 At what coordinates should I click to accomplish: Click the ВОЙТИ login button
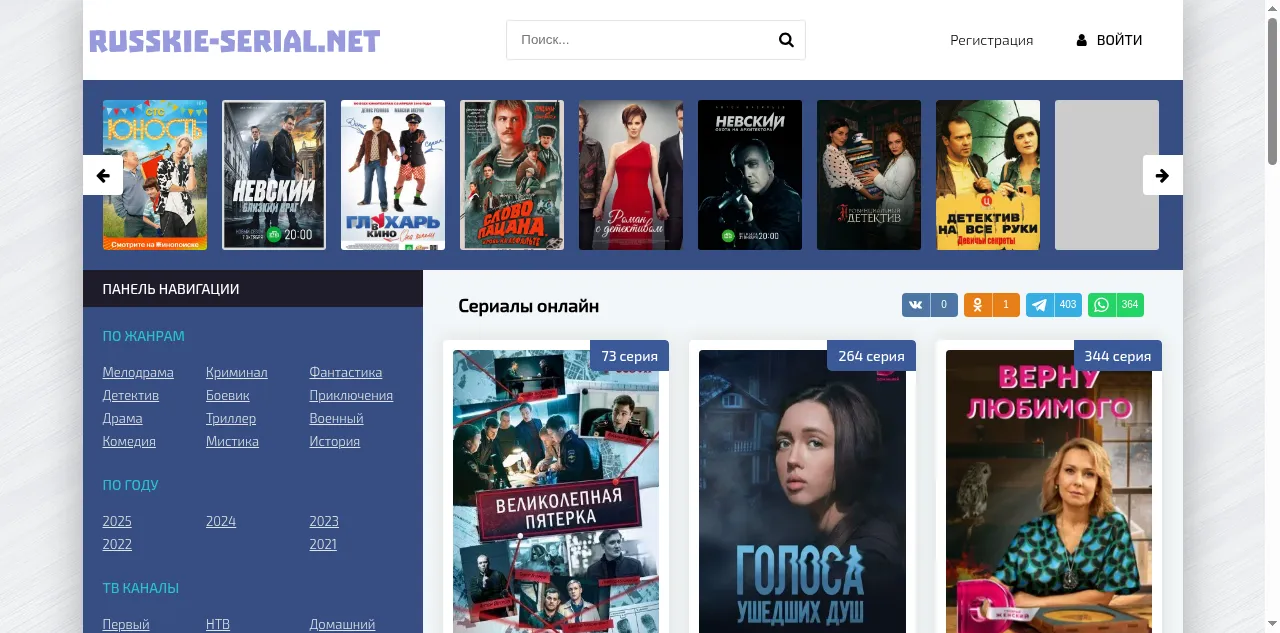point(1109,40)
